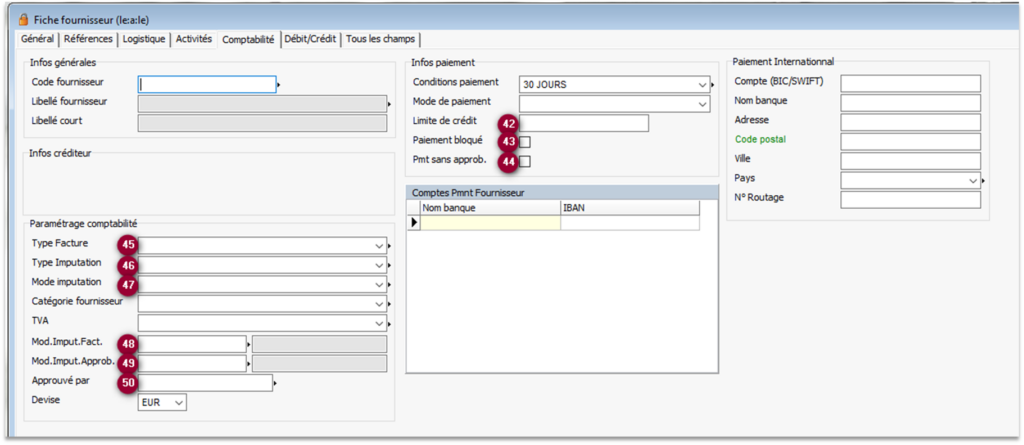
Task: Open the Type Facture dropdown
Action: [x=377, y=245]
